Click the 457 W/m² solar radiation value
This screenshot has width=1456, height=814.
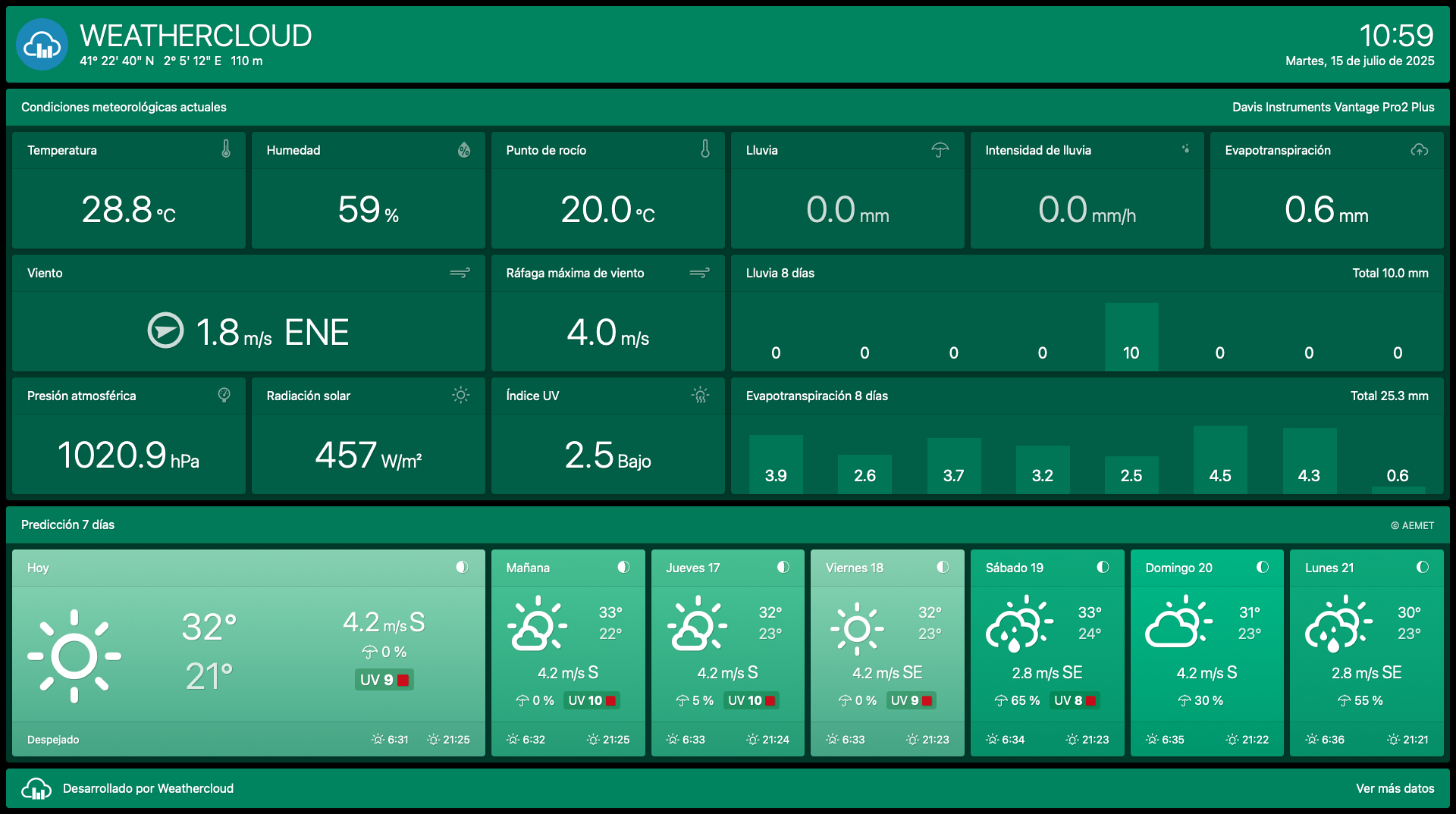click(x=369, y=456)
